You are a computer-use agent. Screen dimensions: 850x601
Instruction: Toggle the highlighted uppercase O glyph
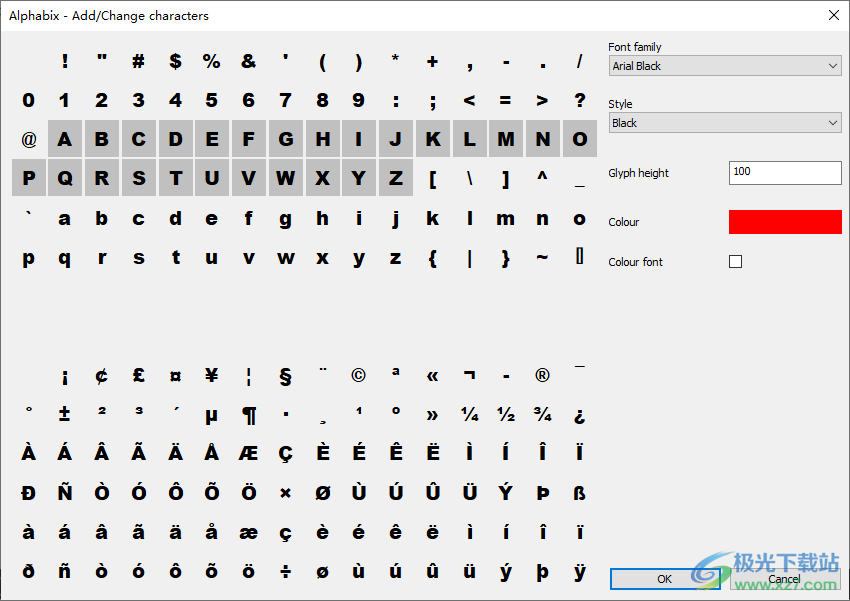(x=580, y=139)
